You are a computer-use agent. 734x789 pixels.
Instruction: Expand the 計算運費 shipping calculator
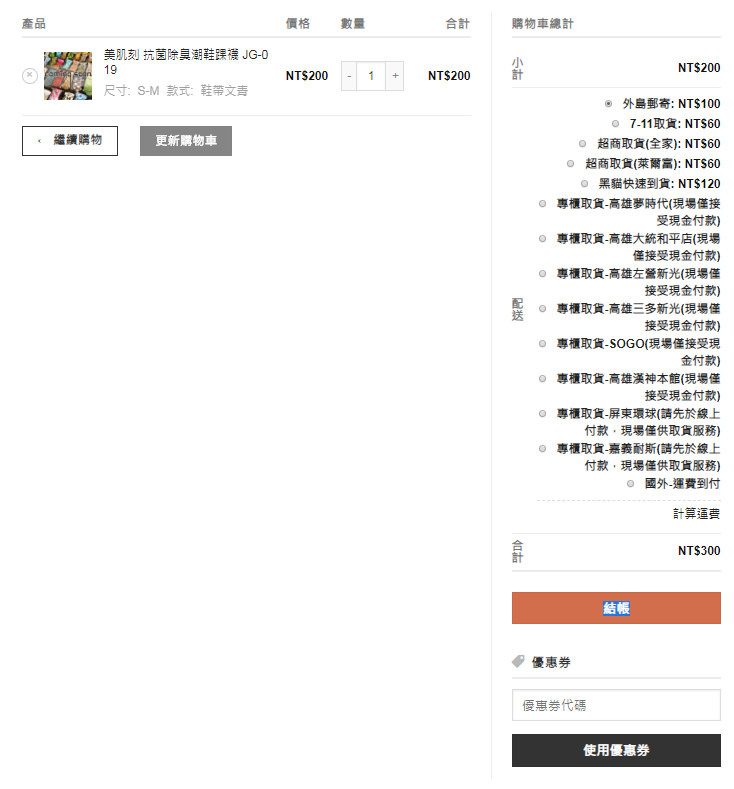point(696,514)
